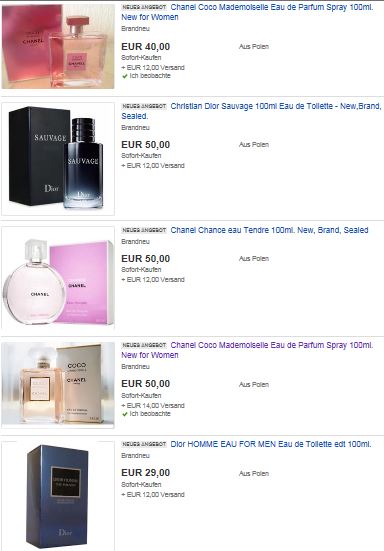Click the Chanel Chance round bottle thumbnail

(58, 278)
